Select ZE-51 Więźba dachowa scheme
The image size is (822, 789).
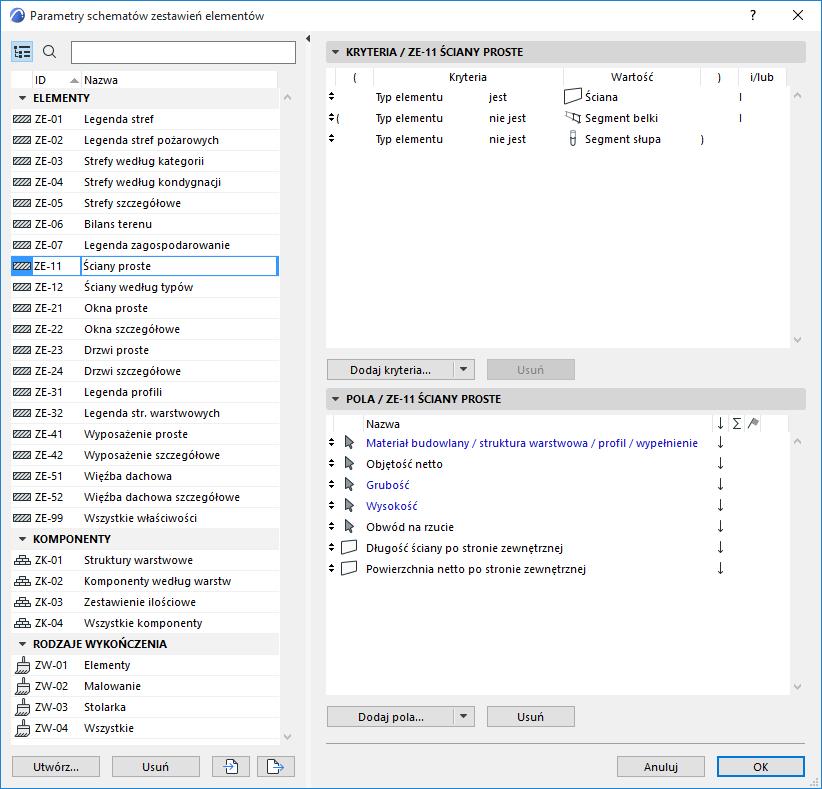[x=145, y=476]
